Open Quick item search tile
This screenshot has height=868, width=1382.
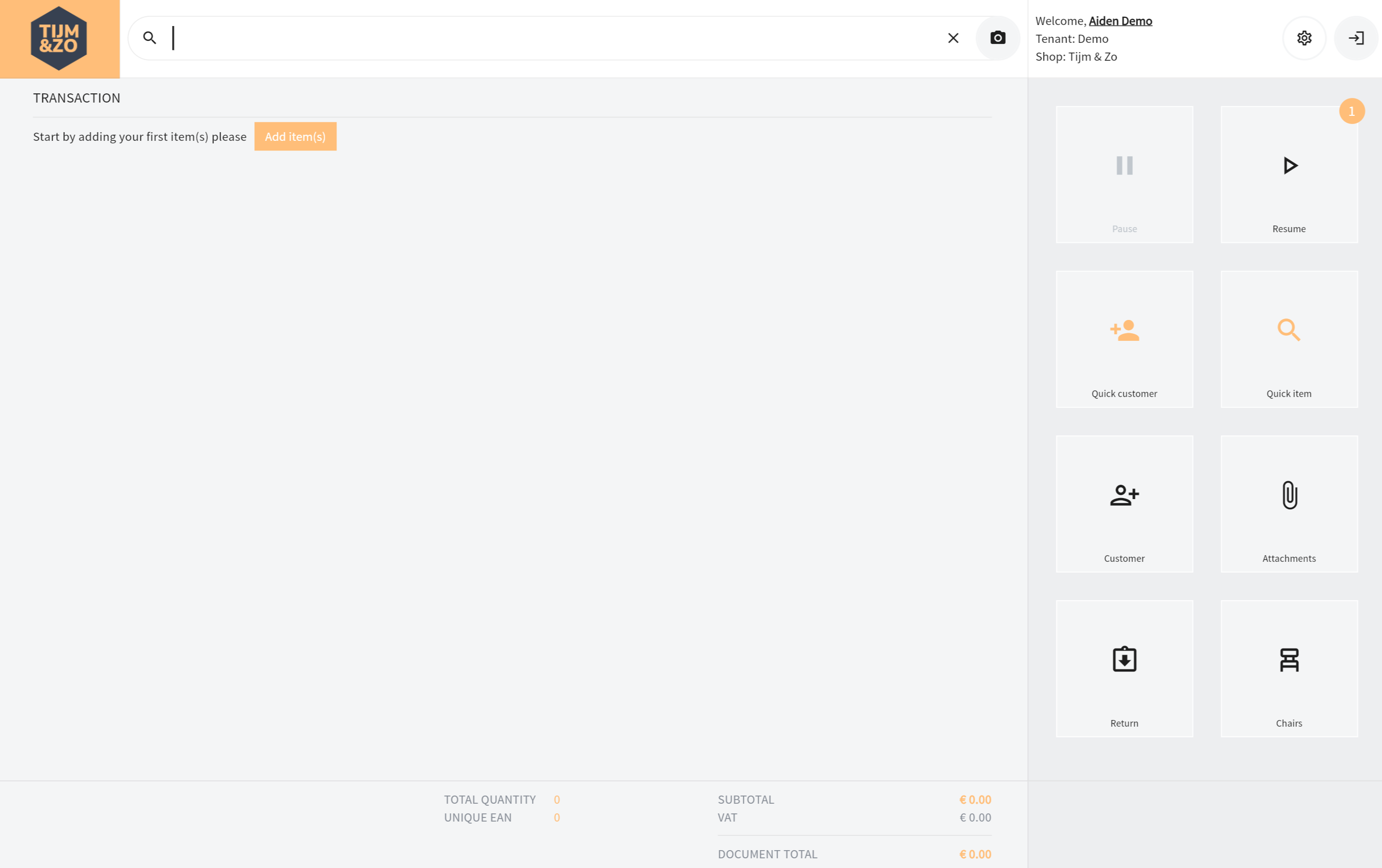(1289, 339)
